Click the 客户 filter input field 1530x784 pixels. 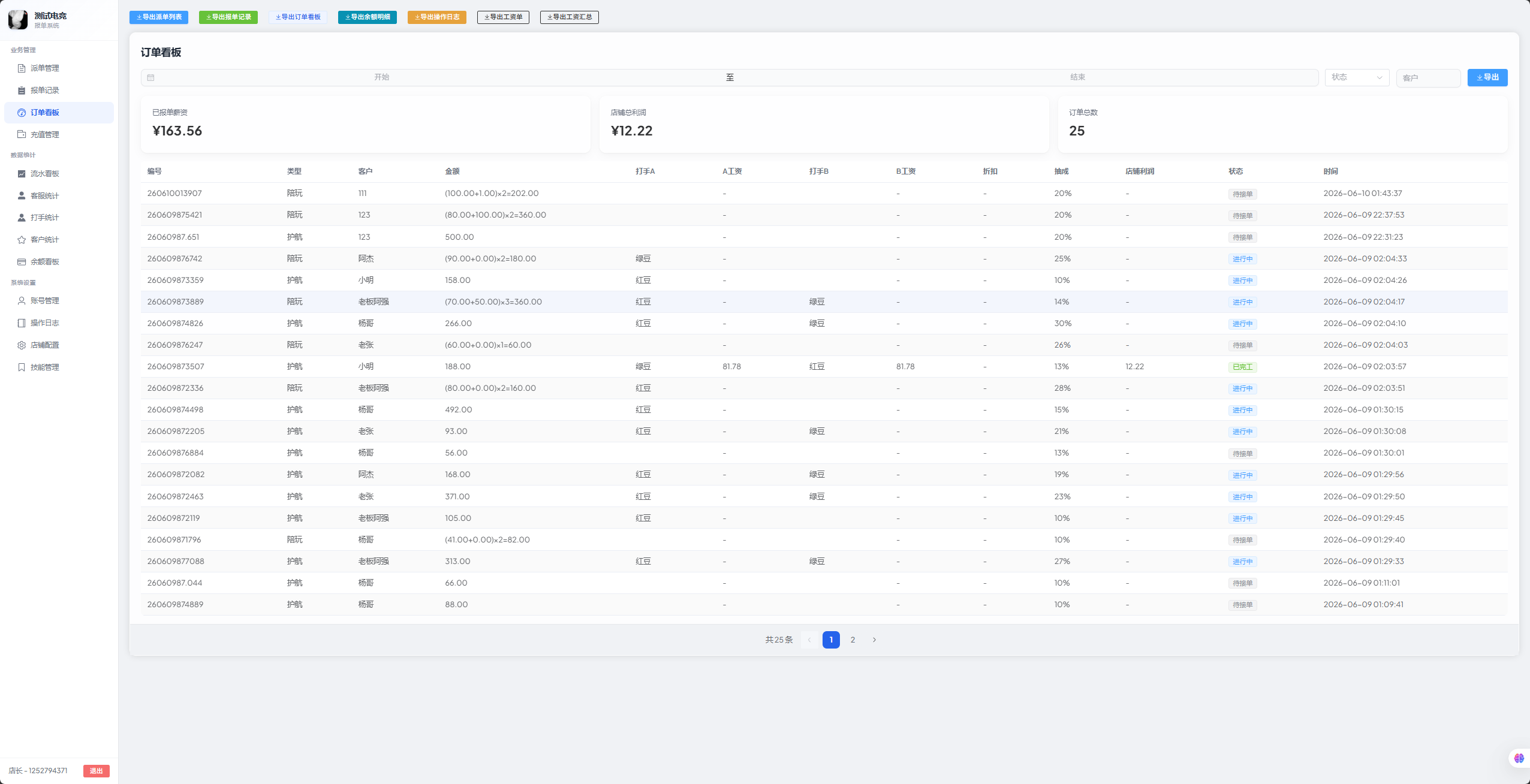(x=1428, y=78)
